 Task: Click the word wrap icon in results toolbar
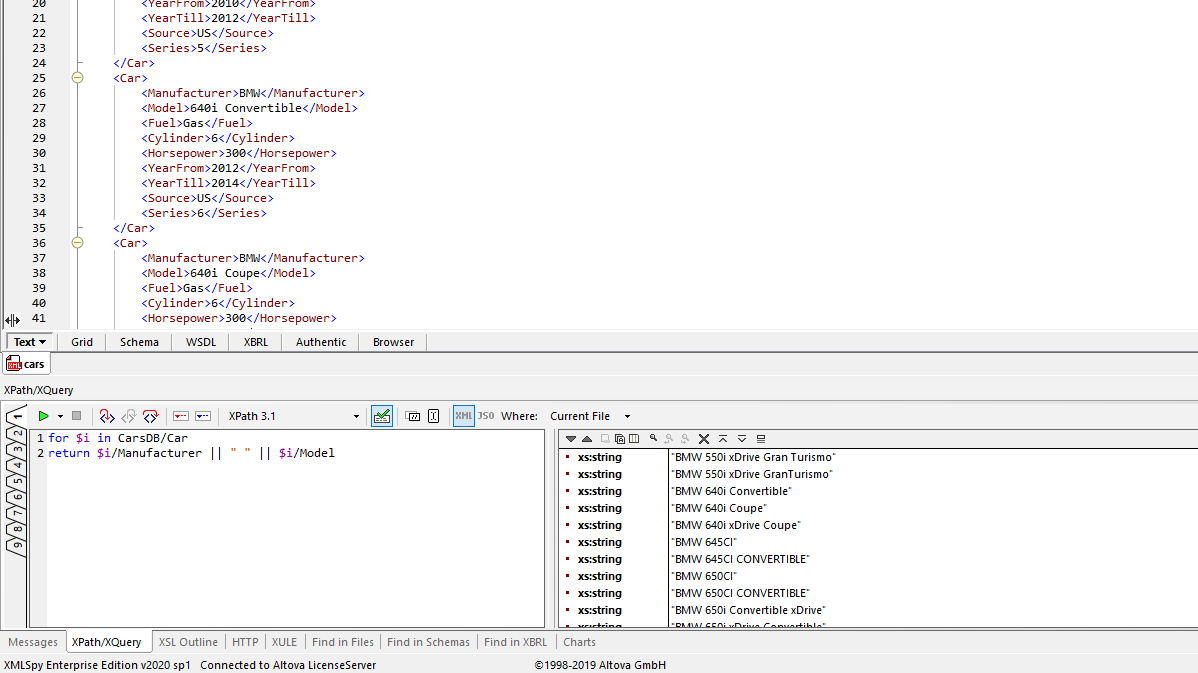761,438
